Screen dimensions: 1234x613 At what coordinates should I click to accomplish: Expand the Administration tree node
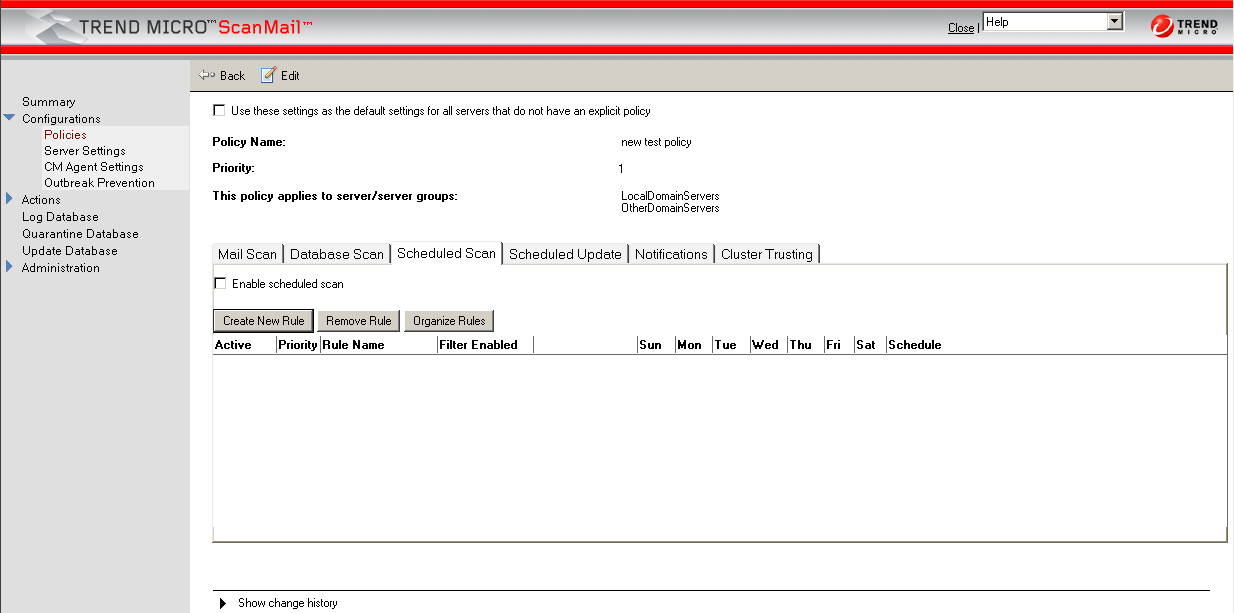pyautogui.click(x=10, y=268)
